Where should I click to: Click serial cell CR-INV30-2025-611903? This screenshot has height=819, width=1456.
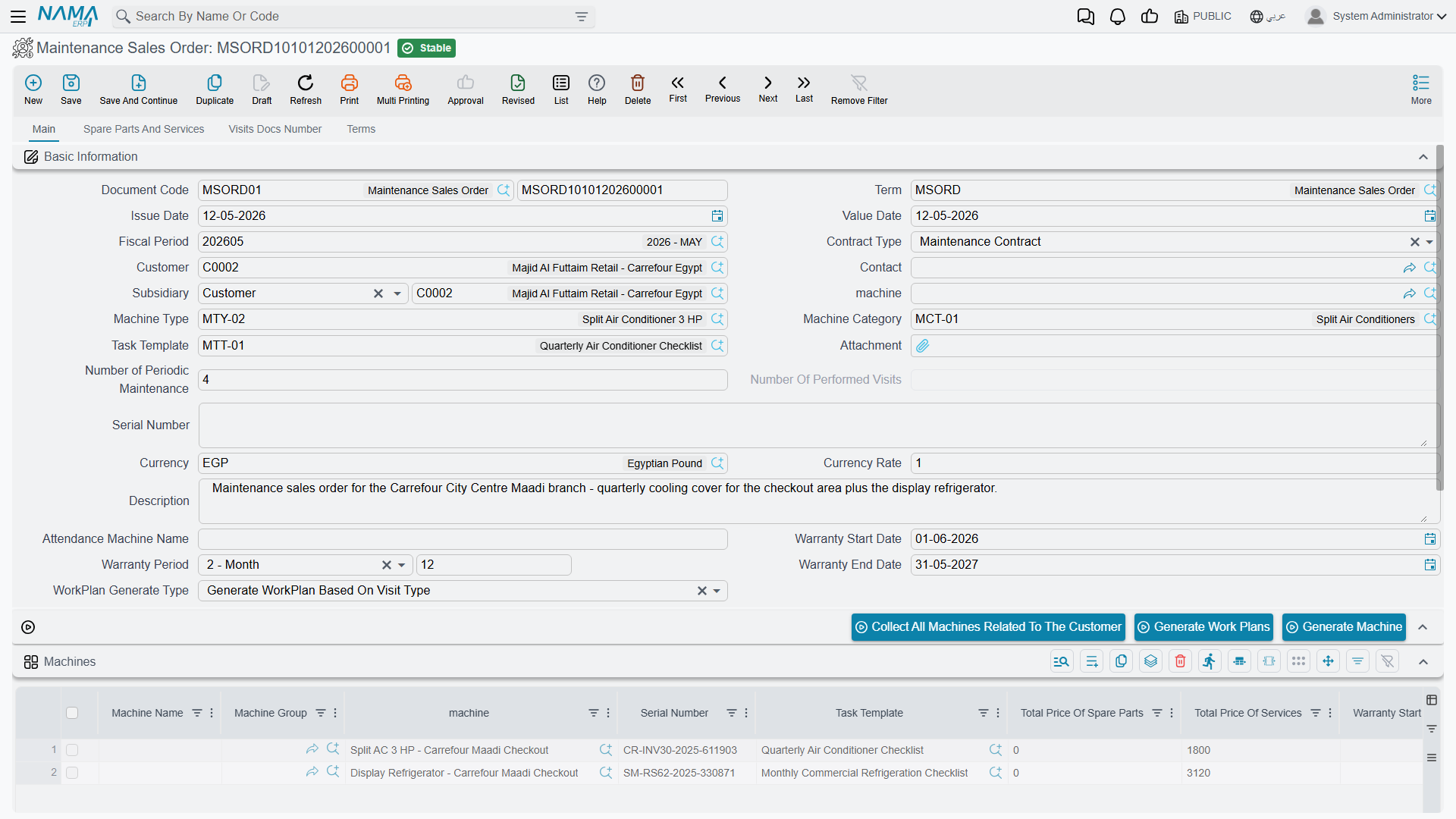pyautogui.click(x=687, y=750)
